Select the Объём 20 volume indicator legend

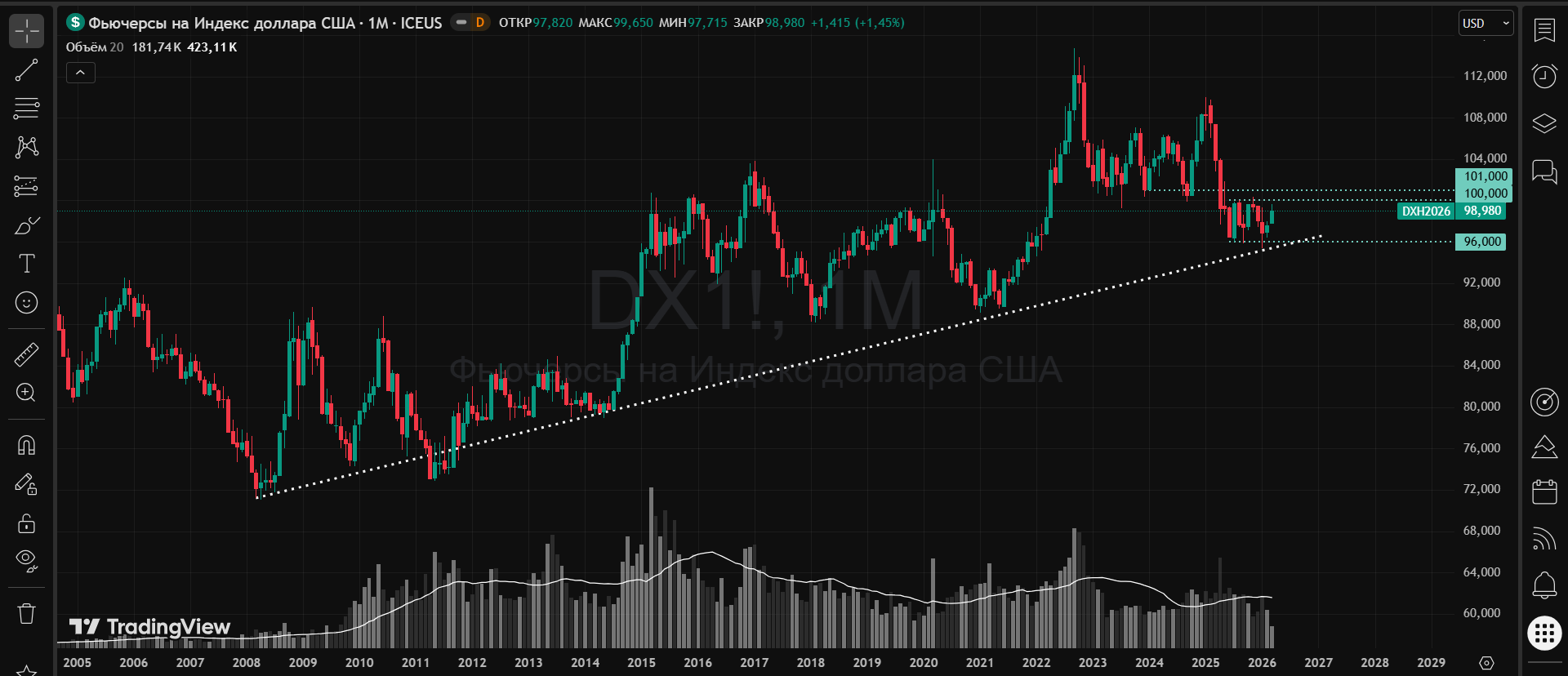tap(95, 47)
